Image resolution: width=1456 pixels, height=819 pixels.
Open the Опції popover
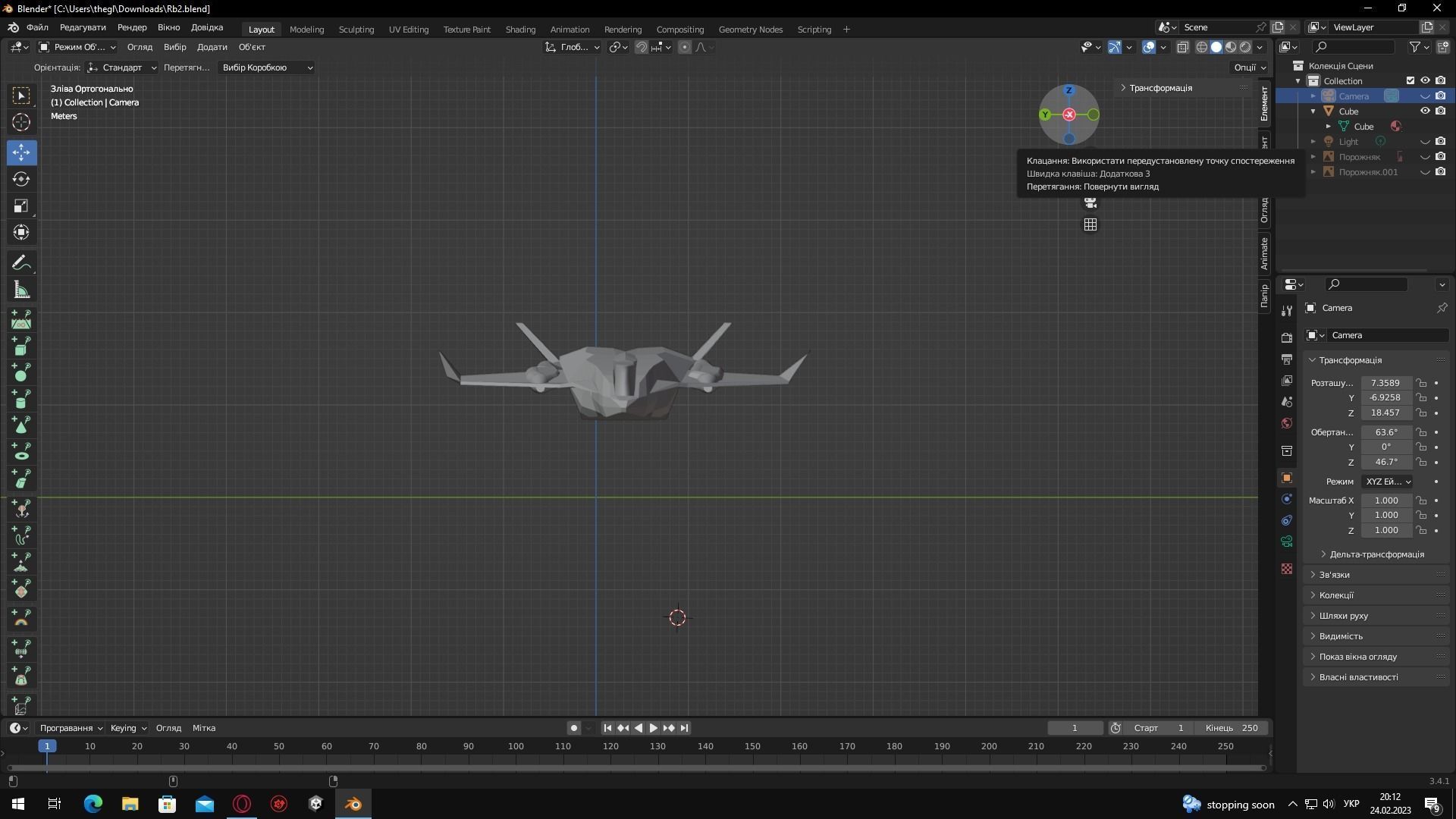click(x=1247, y=67)
